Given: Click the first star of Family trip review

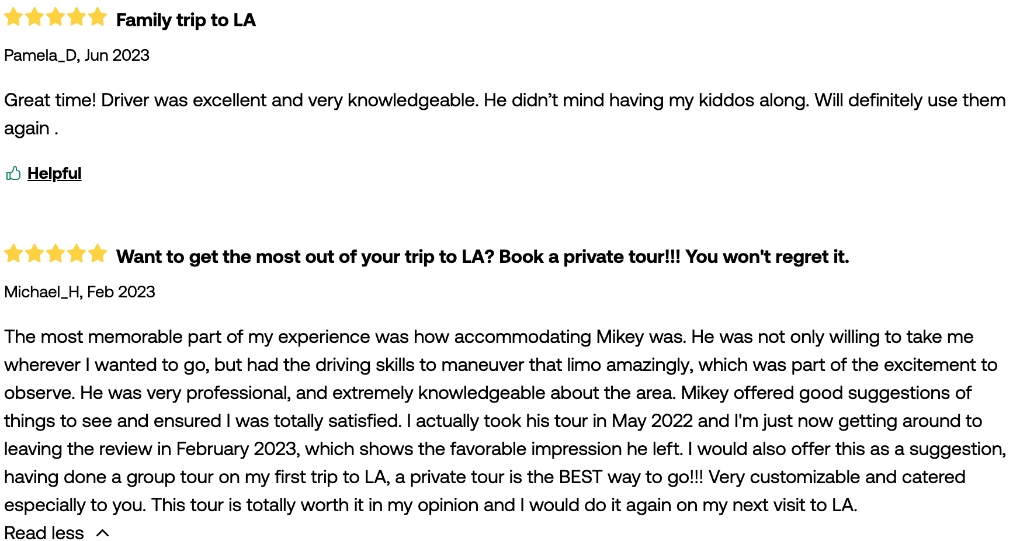Looking at the screenshot, I should coord(13,17).
